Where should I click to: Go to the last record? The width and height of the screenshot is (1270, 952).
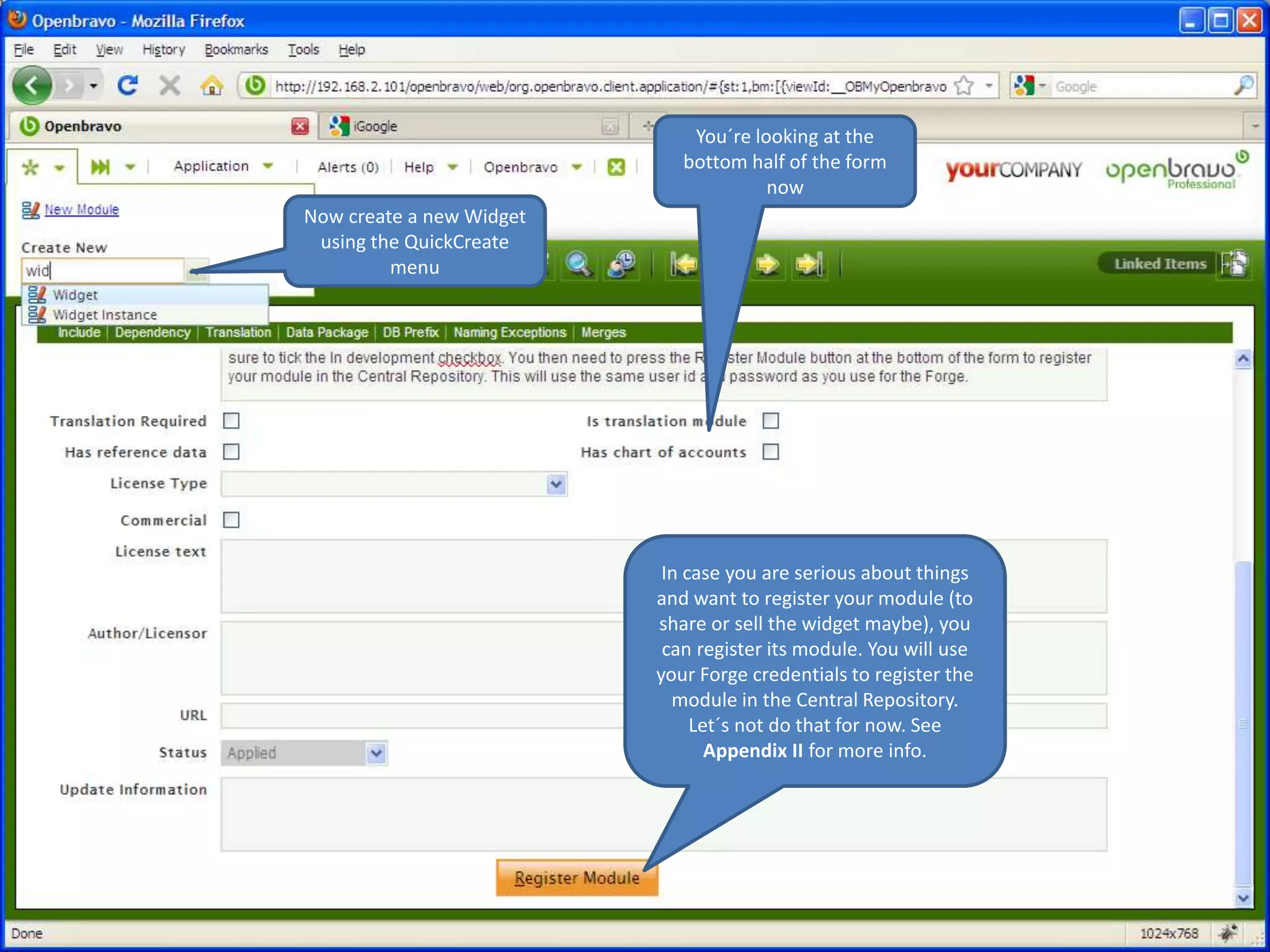(810, 265)
